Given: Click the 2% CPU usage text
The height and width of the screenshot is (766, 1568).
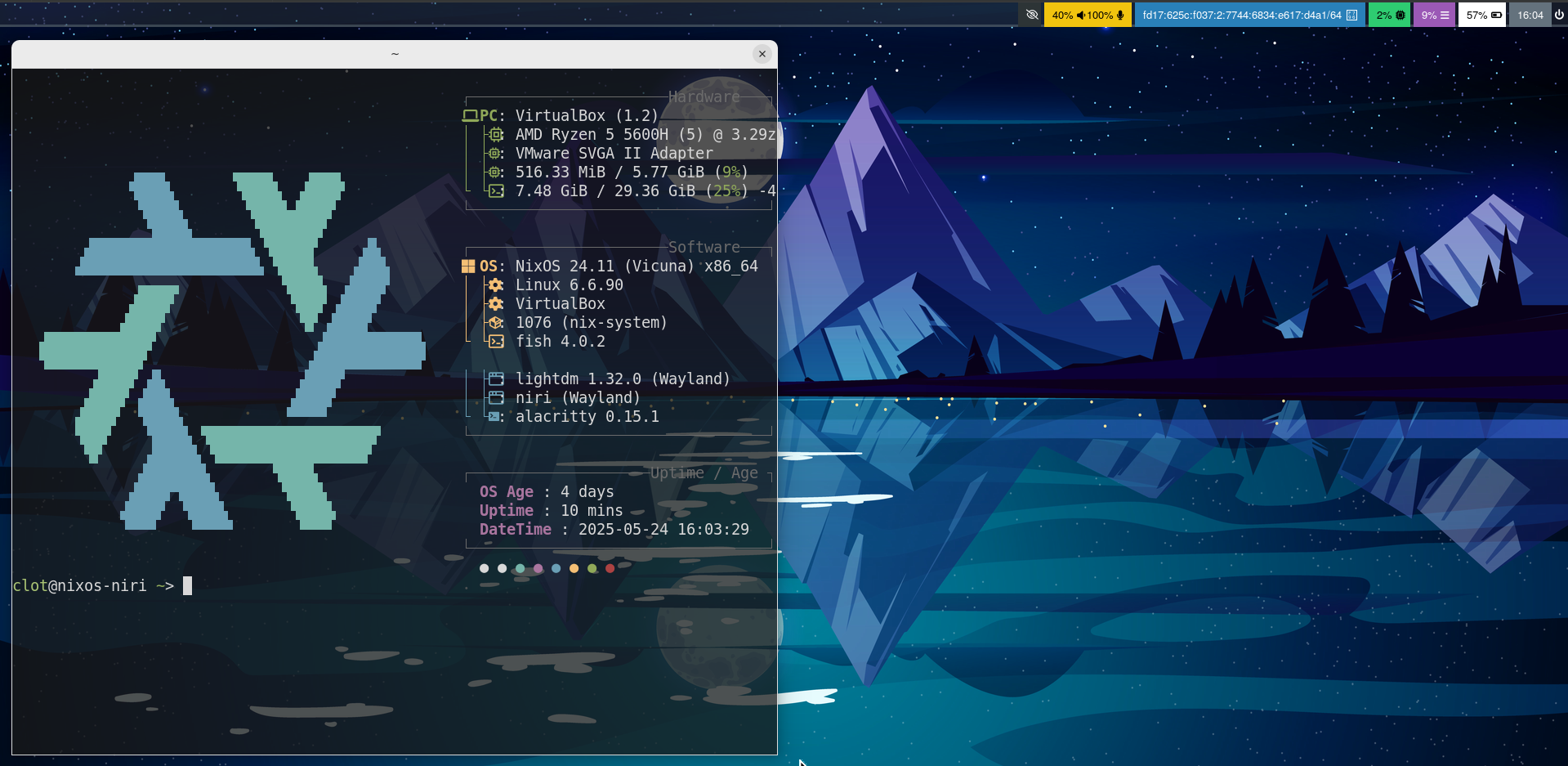Looking at the screenshot, I should 1383,15.
